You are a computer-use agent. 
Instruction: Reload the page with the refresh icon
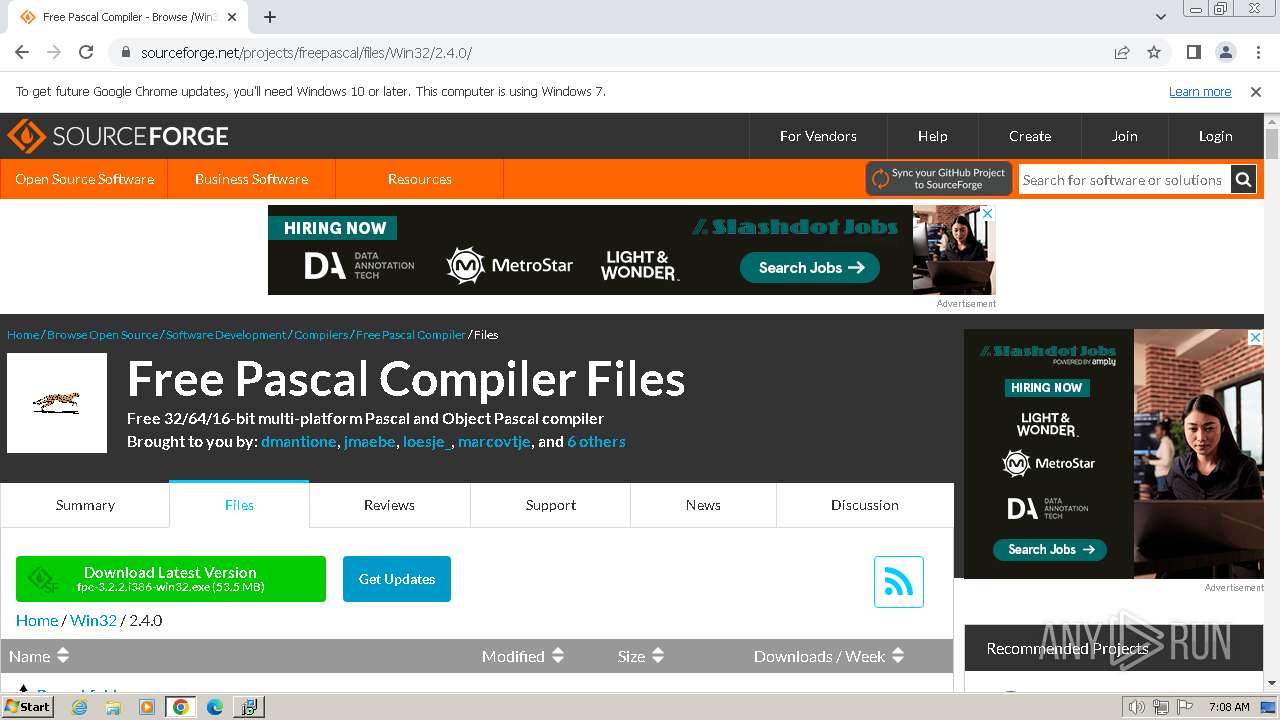click(x=86, y=52)
